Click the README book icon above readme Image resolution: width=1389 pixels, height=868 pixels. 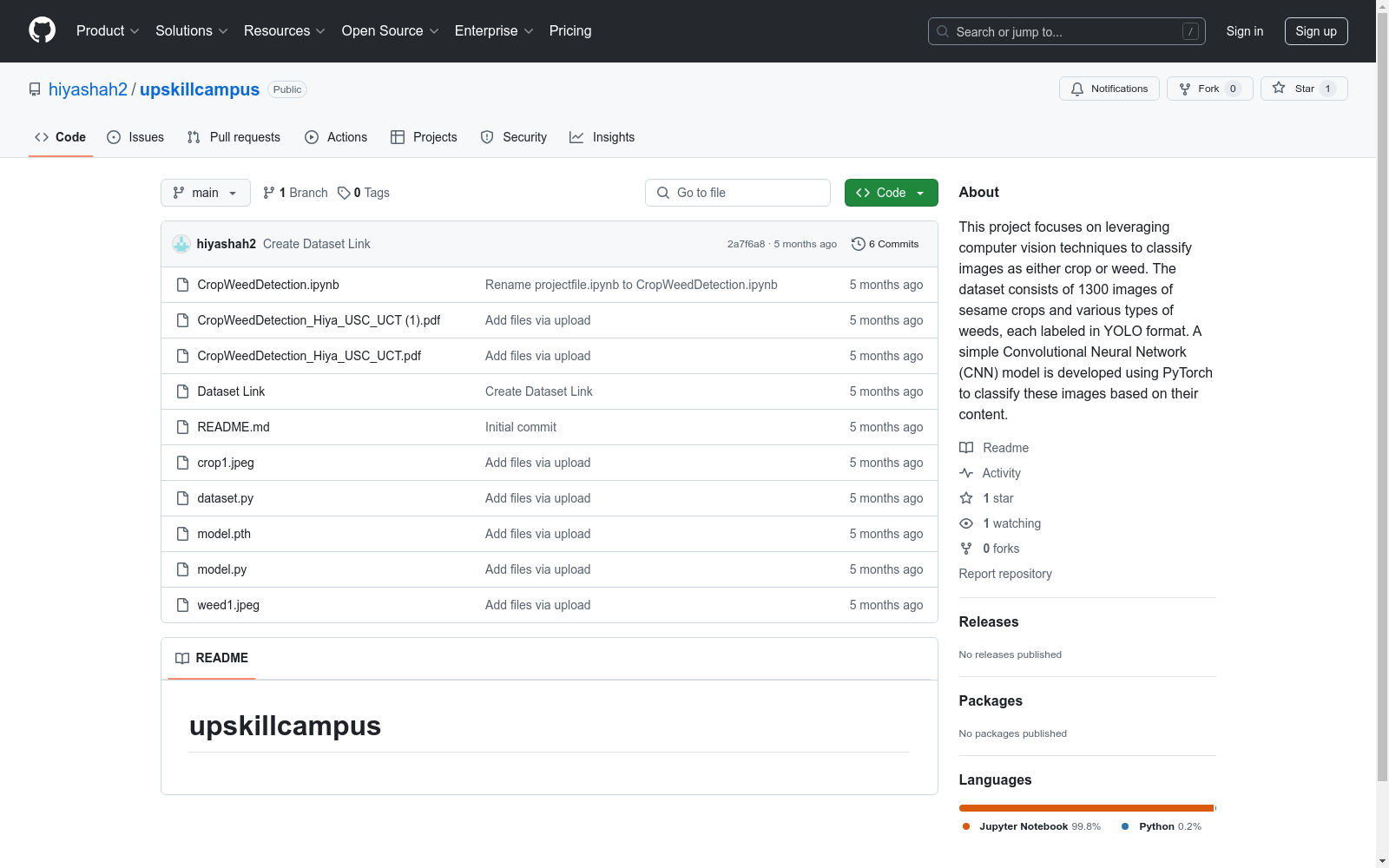pos(182,658)
